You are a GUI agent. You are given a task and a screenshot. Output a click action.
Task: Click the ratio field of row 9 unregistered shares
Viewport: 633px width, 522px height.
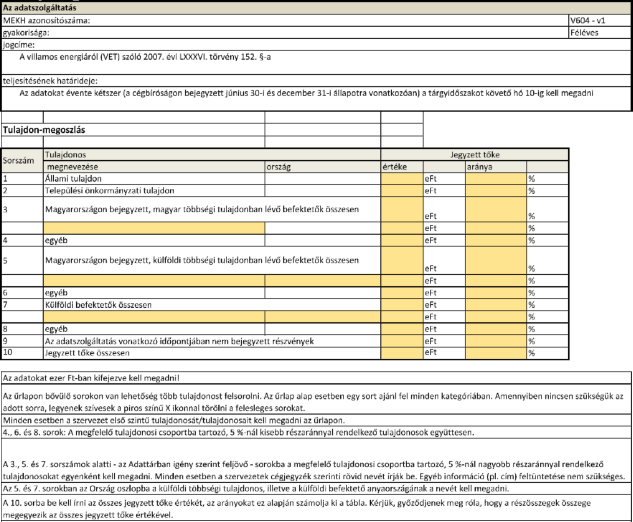pos(496,341)
